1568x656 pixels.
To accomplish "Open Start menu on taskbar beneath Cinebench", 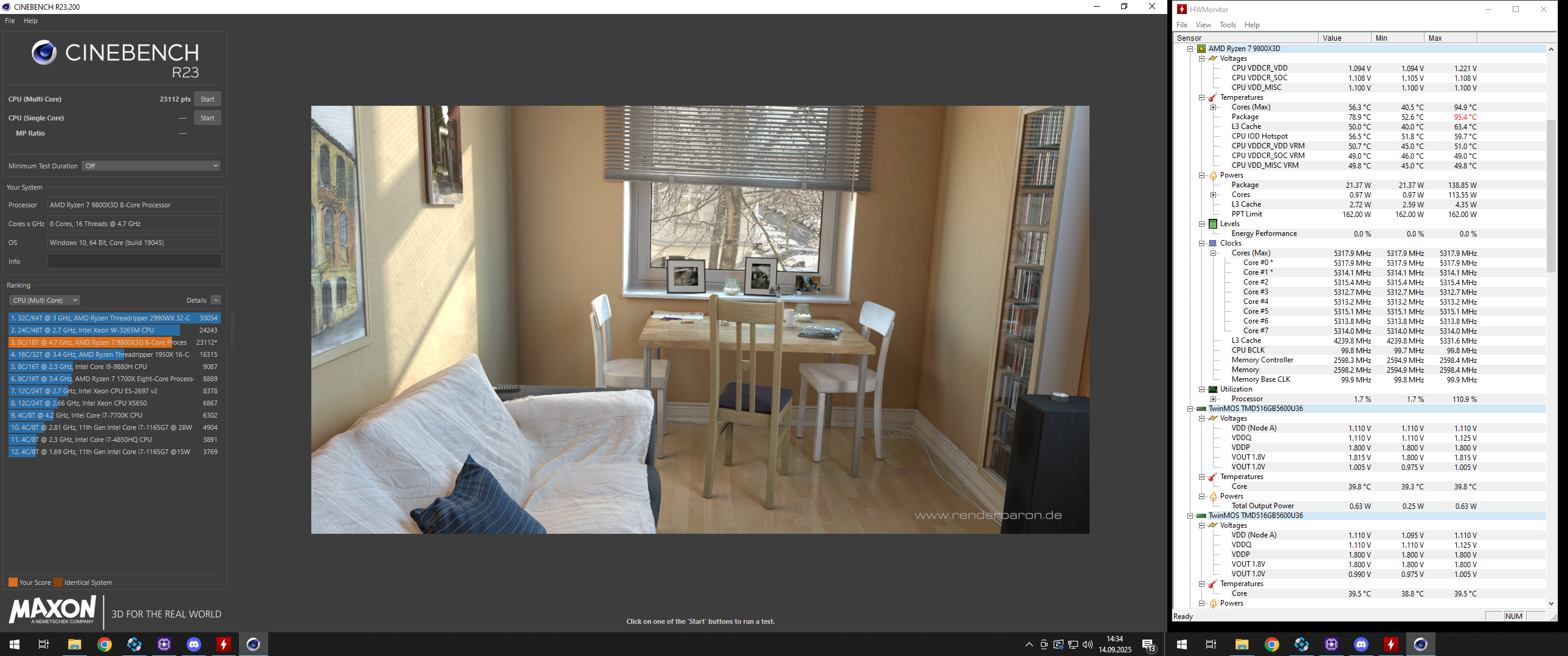I will (x=15, y=644).
